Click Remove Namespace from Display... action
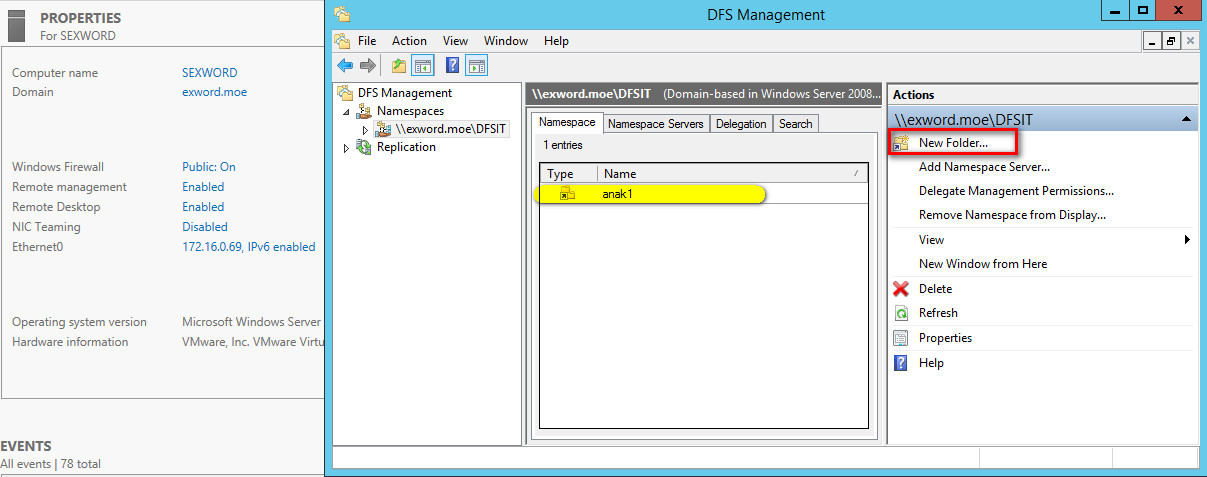Image resolution: width=1207 pixels, height=477 pixels. point(1012,215)
